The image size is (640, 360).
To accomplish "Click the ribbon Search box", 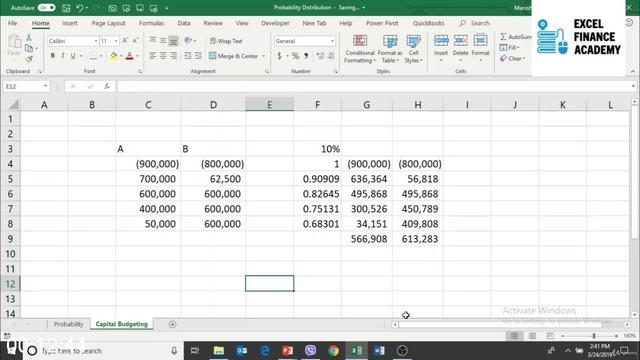I will point(474,23).
